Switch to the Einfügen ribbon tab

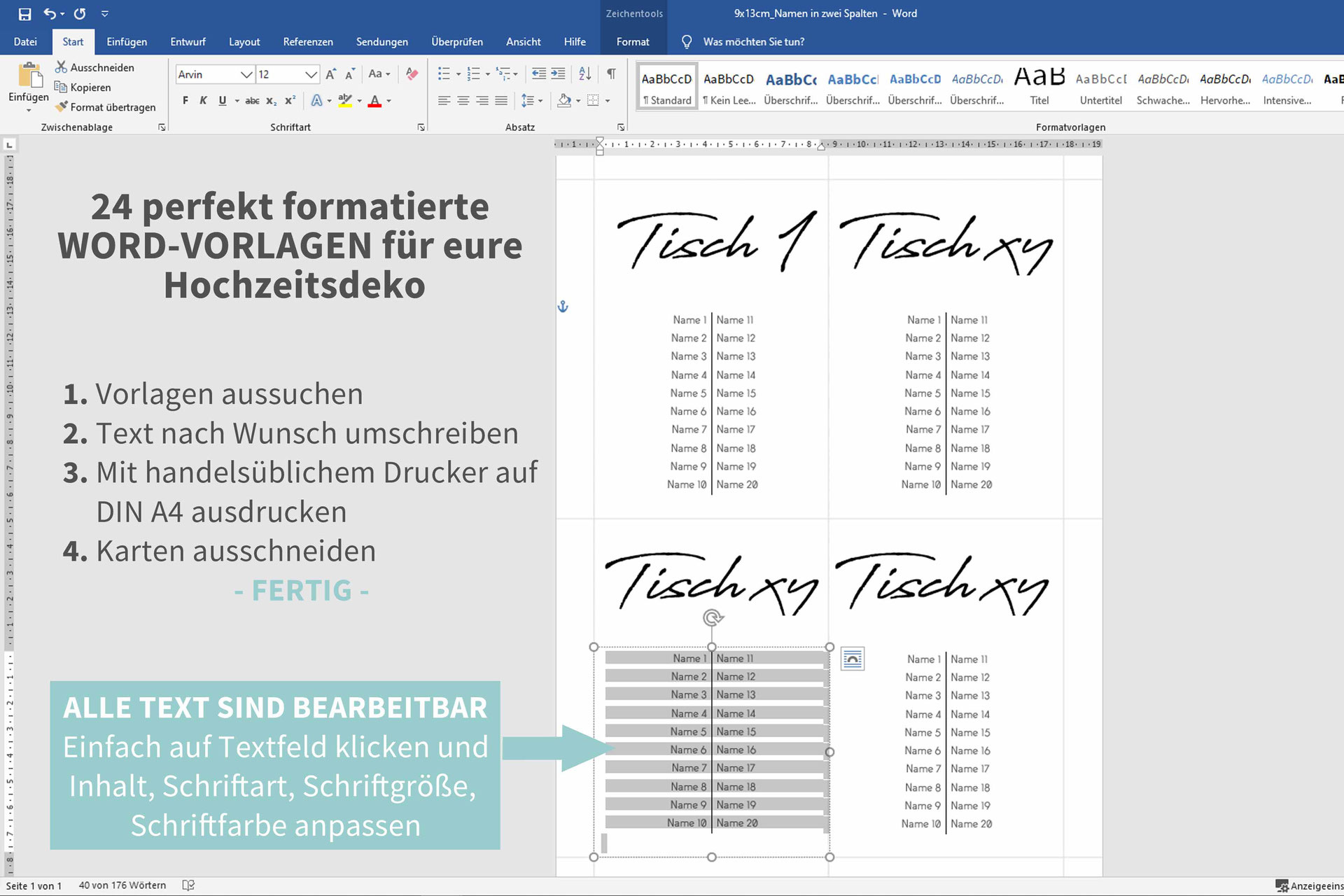[127, 42]
